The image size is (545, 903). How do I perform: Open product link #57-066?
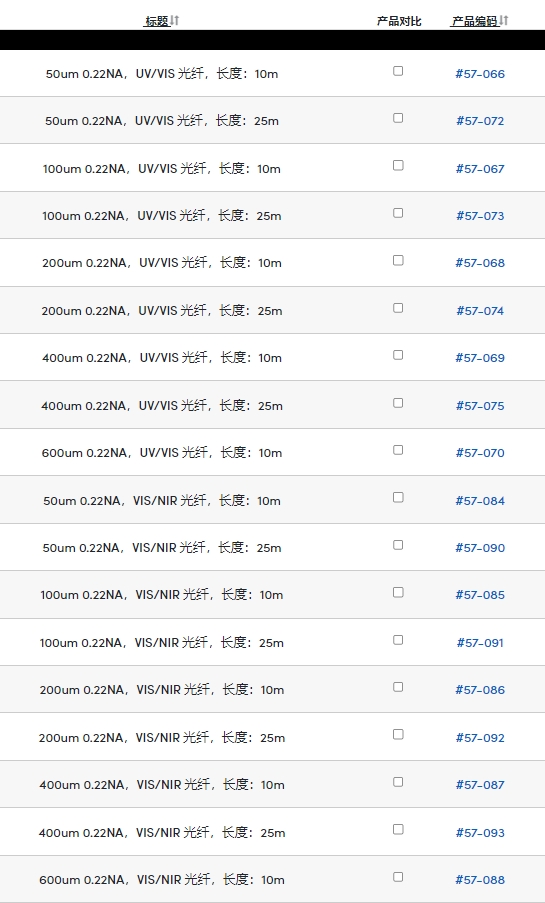(x=480, y=74)
